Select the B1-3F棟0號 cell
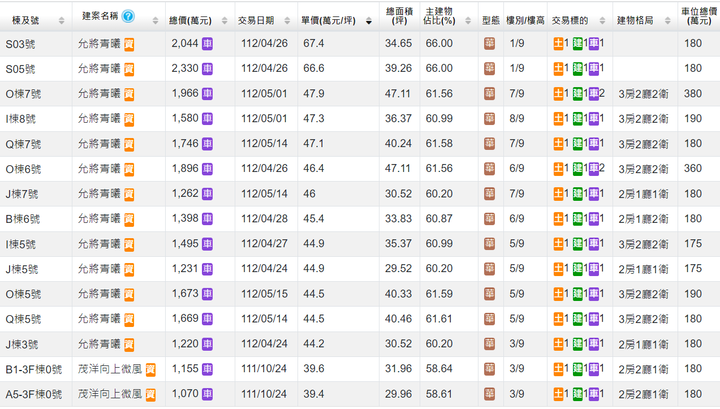The height and width of the screenshot is (409, 720). 34,370
